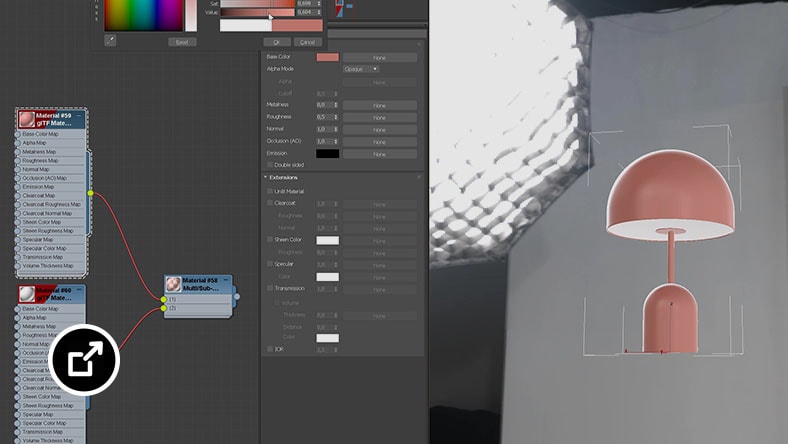Click the Value slider in color selector
This screenshot has width=788, height=444.
pos(258,14)
